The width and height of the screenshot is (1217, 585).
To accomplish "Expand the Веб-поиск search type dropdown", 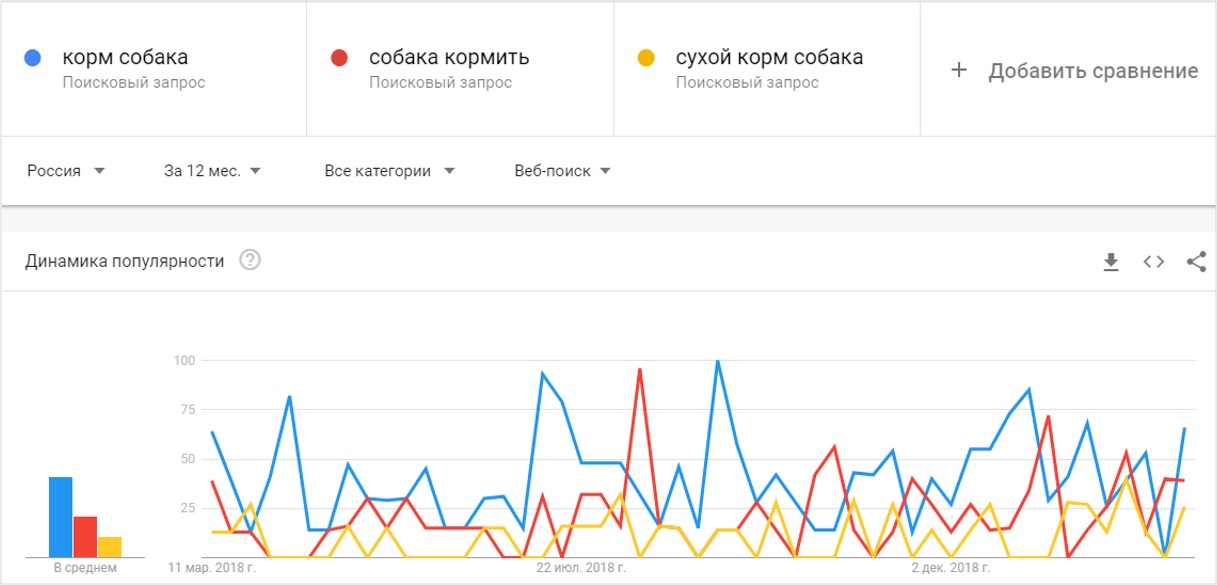I will coord(562,171).
